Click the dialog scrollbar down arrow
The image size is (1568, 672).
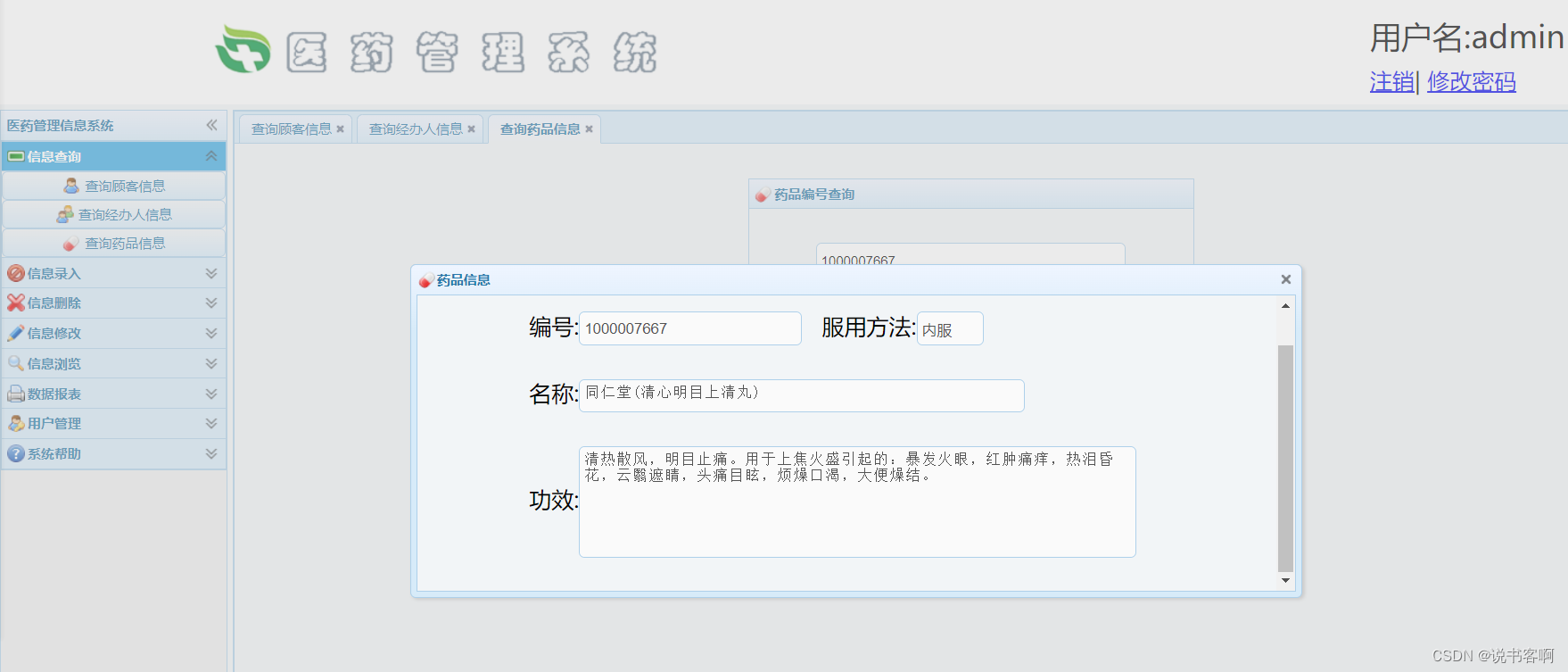coord(1285,581)
